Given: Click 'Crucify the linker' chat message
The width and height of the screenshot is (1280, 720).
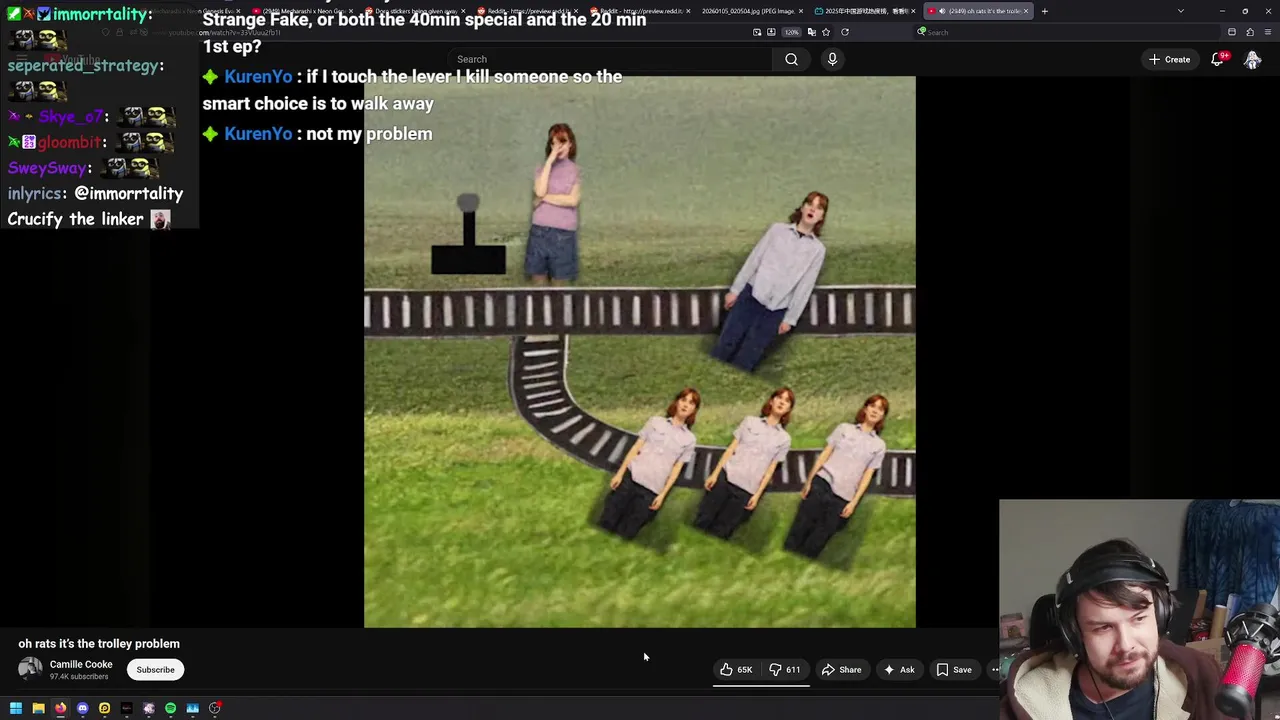Looking at the screenshot, I should click(x=76, y=219).
